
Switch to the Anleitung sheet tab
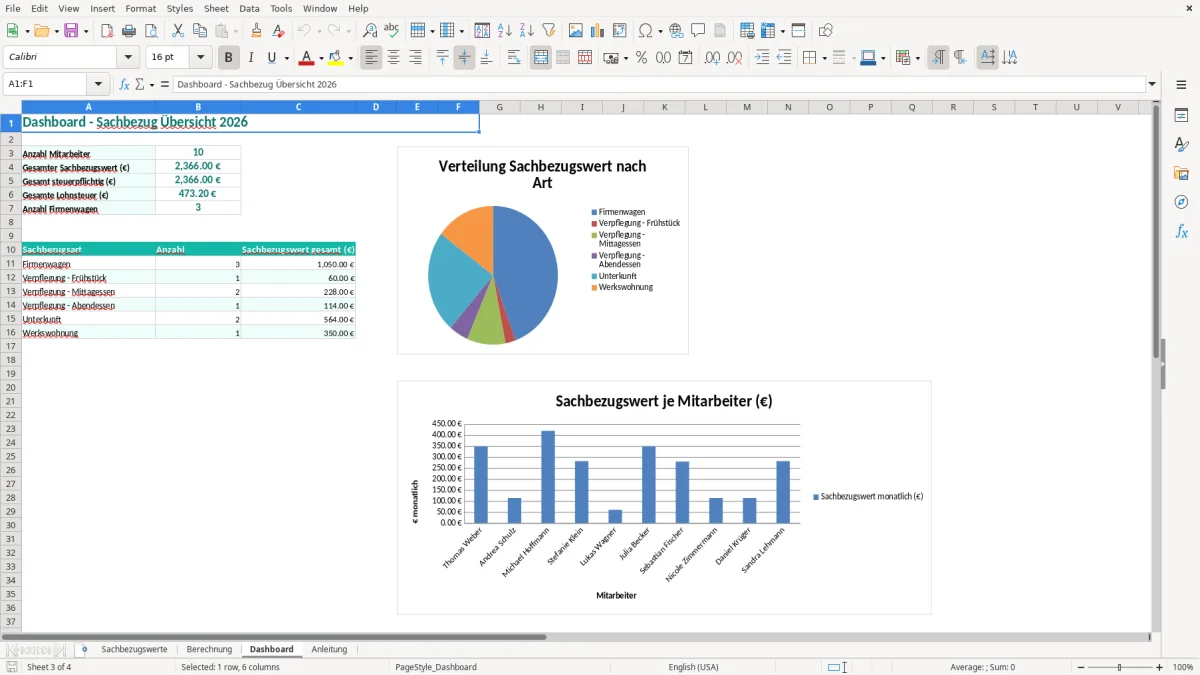click(329, 649)
